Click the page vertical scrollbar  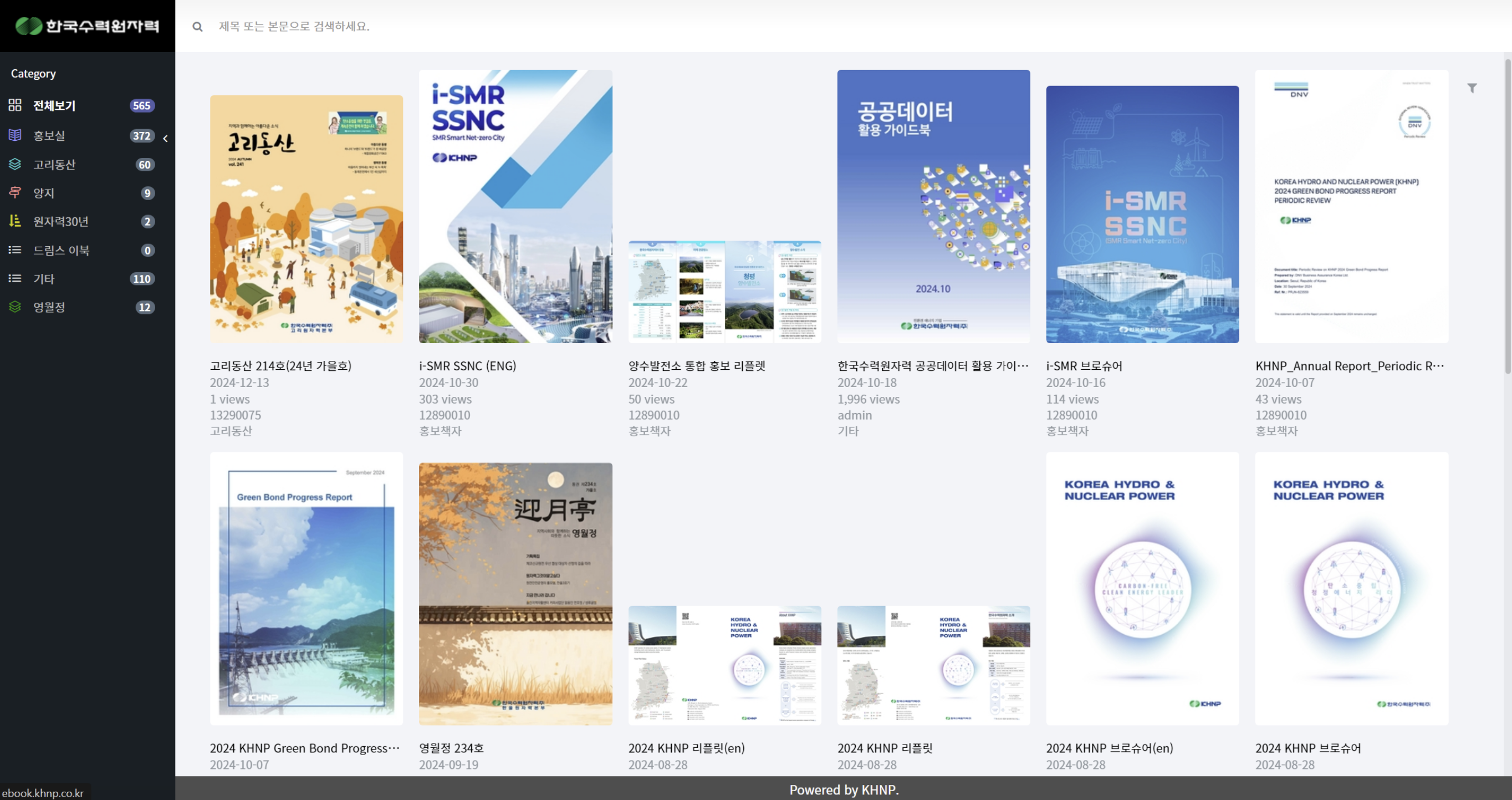click(x=1508, y=216)
